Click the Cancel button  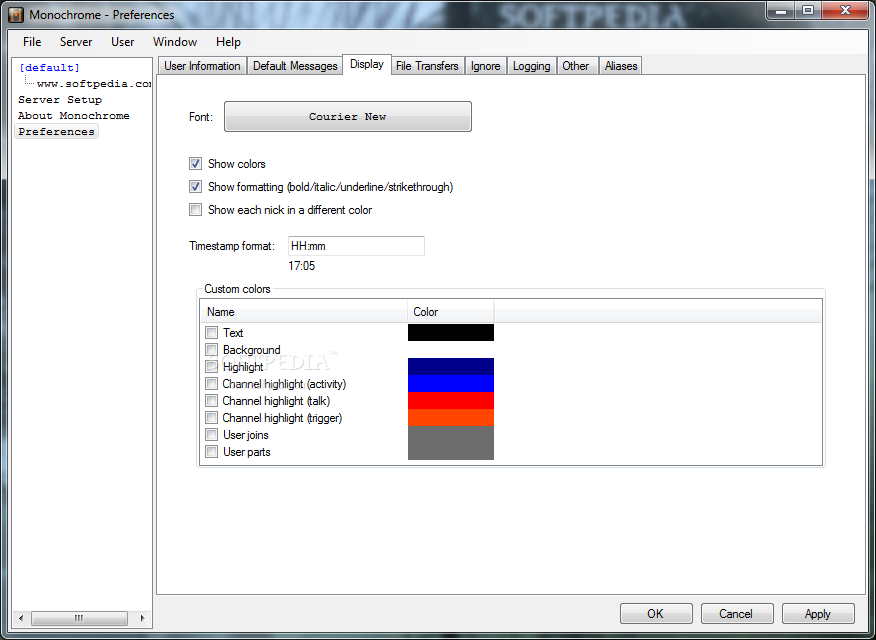pyautogui.click(x=736, y=614)
